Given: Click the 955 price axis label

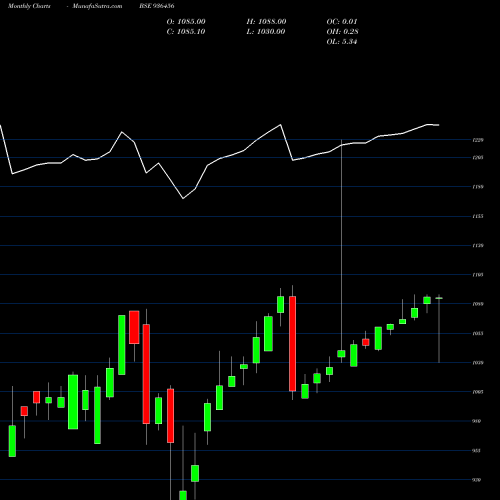Looking at the screenshot, I should tap(477, 451).
